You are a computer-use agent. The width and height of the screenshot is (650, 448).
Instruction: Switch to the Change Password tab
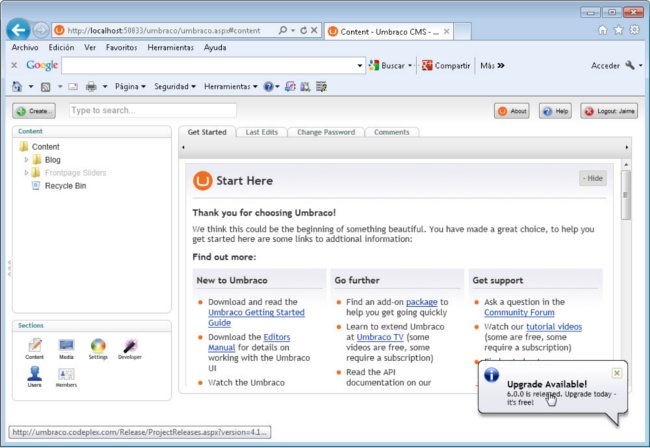[326, 132]
